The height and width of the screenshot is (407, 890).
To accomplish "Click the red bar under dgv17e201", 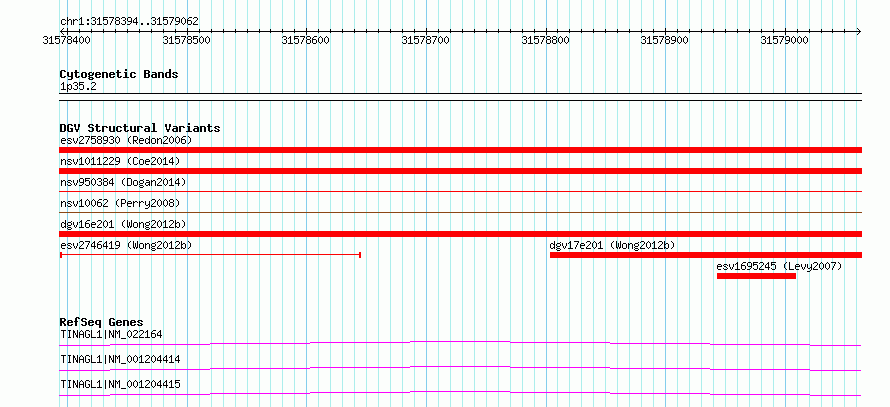I will 706,255.
